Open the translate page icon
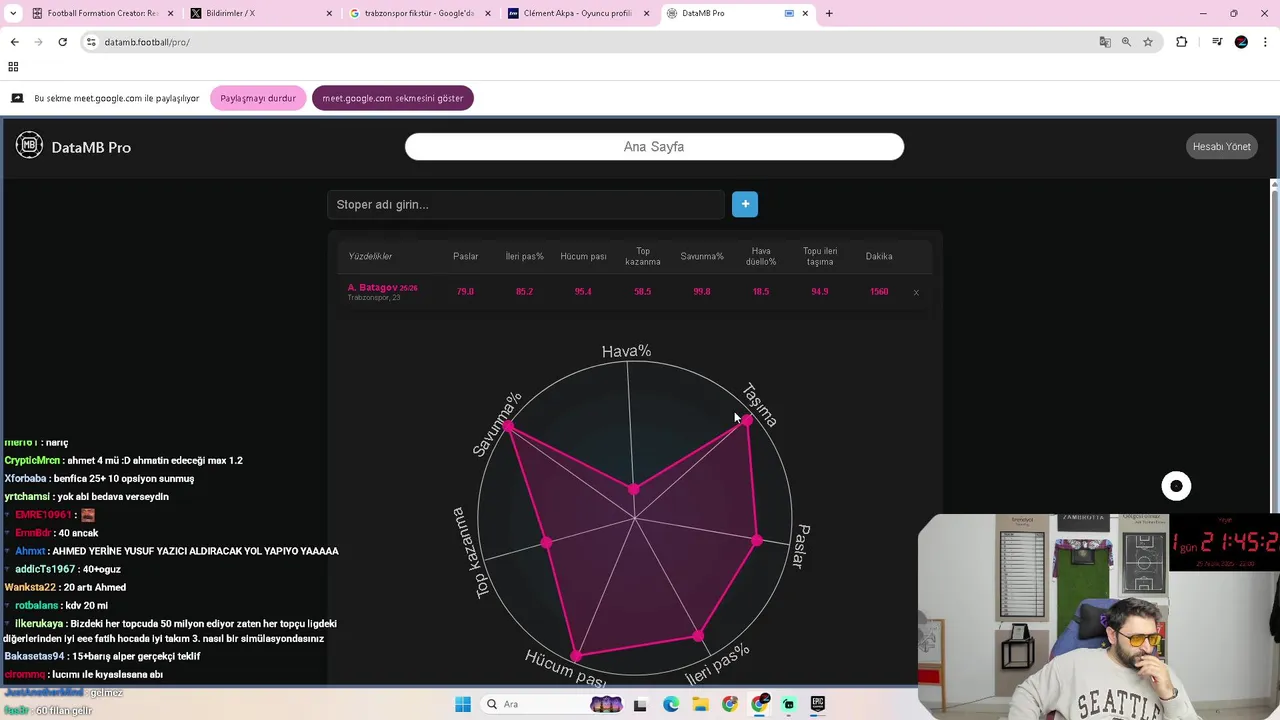The width and height of the screenshot is (1280, 720). (x=1105, y=42)
